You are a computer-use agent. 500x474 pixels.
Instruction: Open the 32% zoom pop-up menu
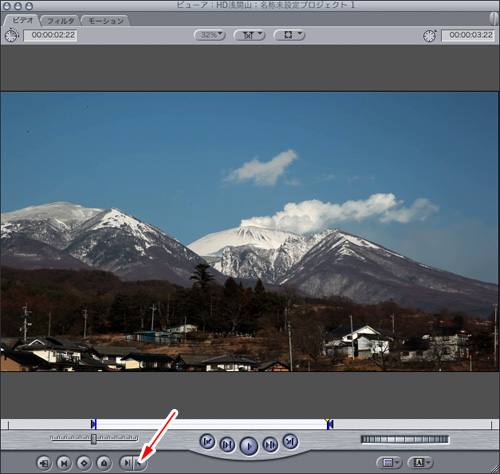pyautogui.click(x=210, y=35)
